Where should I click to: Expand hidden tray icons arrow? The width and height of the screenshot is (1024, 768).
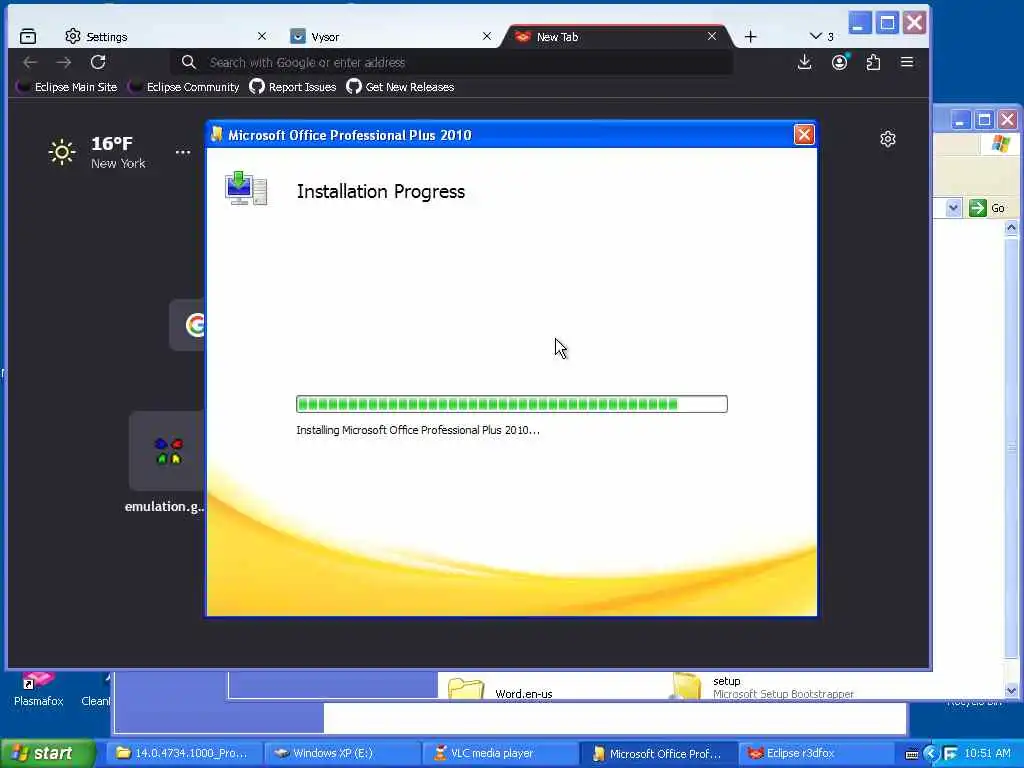[932, 754]
